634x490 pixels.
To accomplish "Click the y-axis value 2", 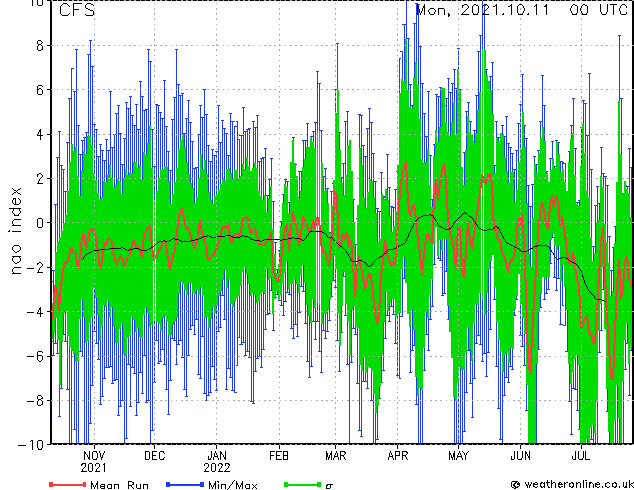I will 40,179.
